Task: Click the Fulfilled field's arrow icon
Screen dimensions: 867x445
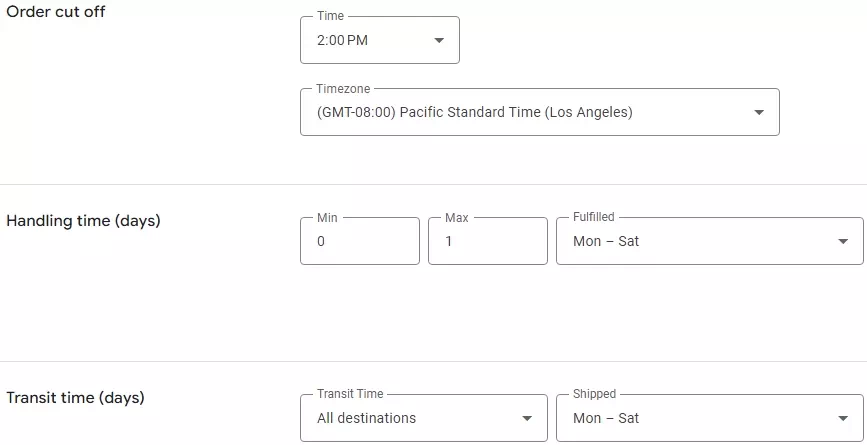Action: (843, 242)
